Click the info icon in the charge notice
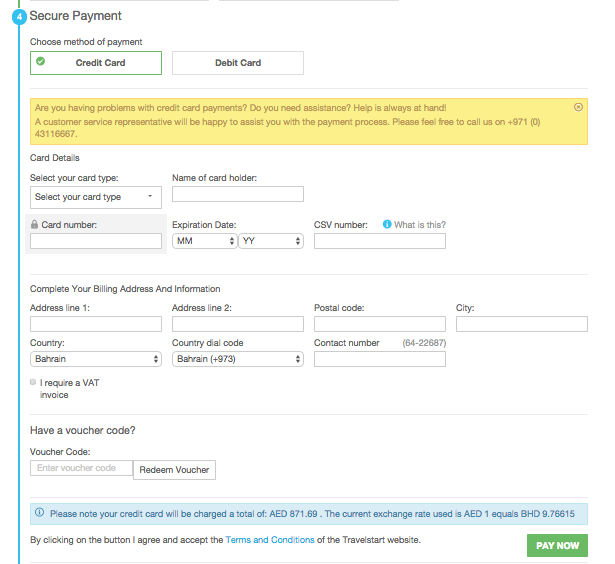Viewport: 615px width, 564px height. (x=40, y=512)
